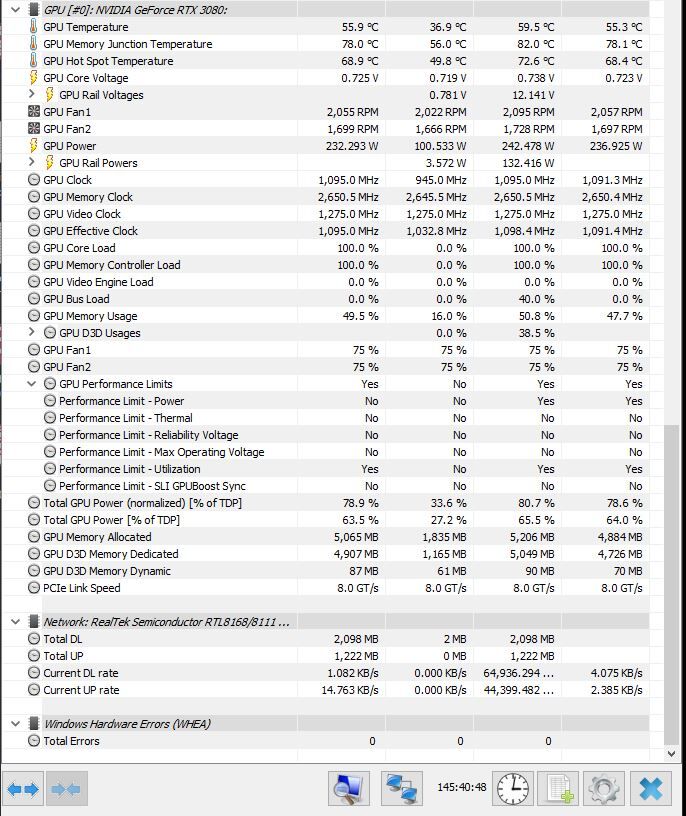Click the scrollbar down arrow
Image resolution: width=686 pixels, height=816 pixels.
[672, 754]
